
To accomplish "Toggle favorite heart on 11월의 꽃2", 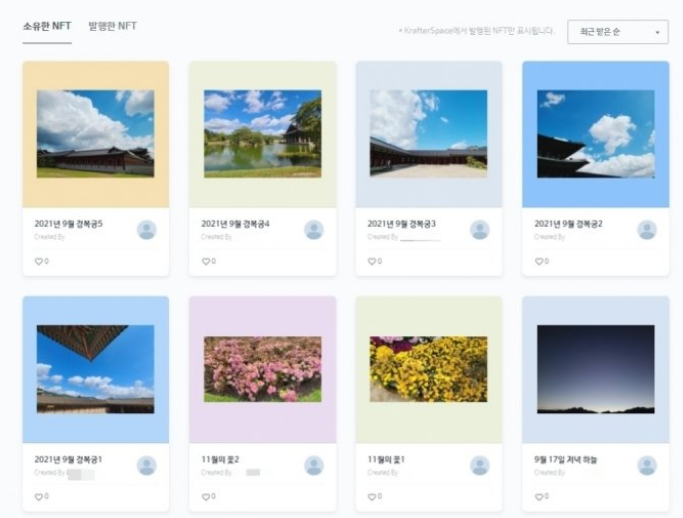I will click(206, 497).
